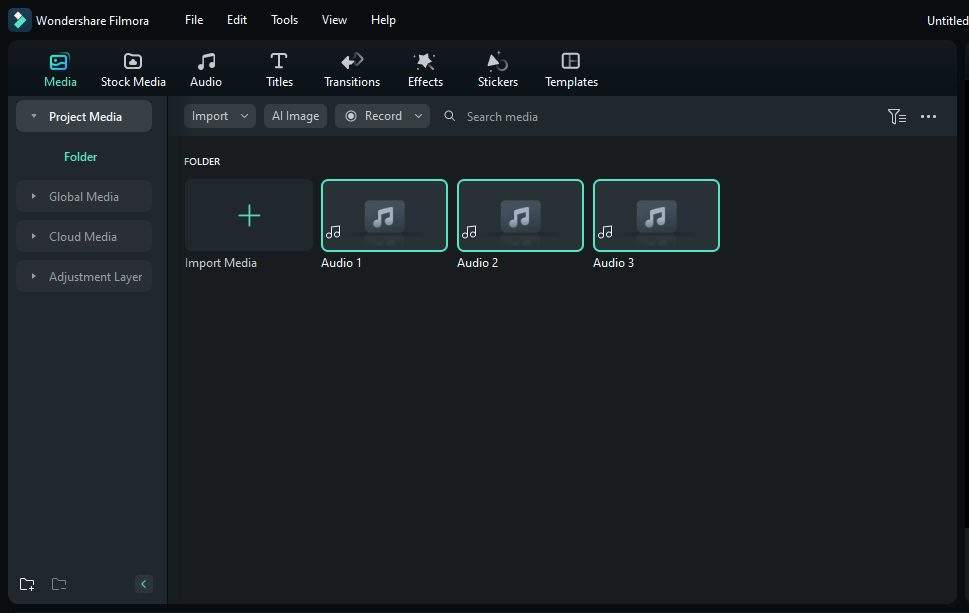Viewport: 969px width, 613px height.
Task: Expand the Adjustment Layer section
Action: tap(33, 277)
